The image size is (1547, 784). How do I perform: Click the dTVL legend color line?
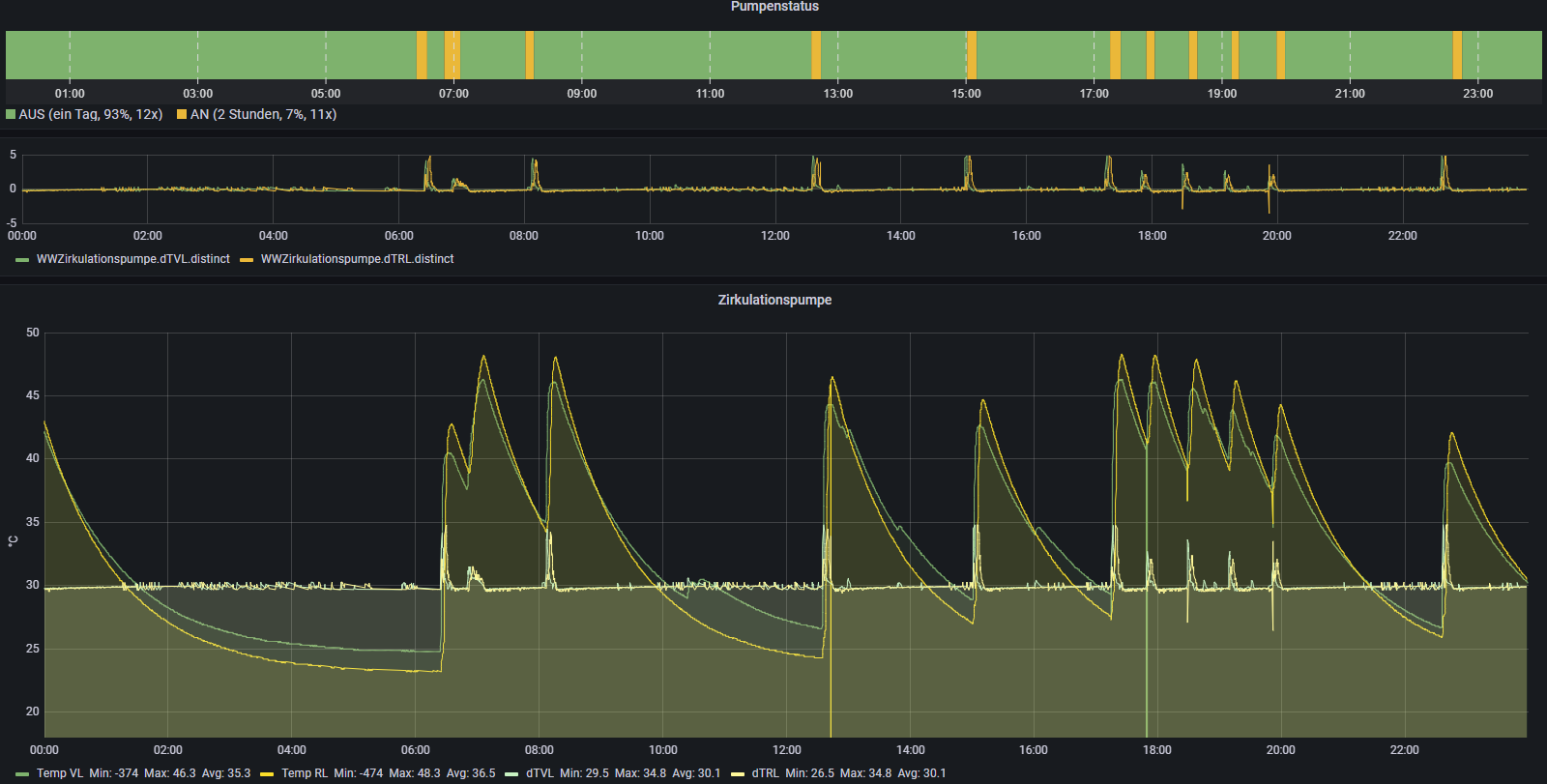511,773
